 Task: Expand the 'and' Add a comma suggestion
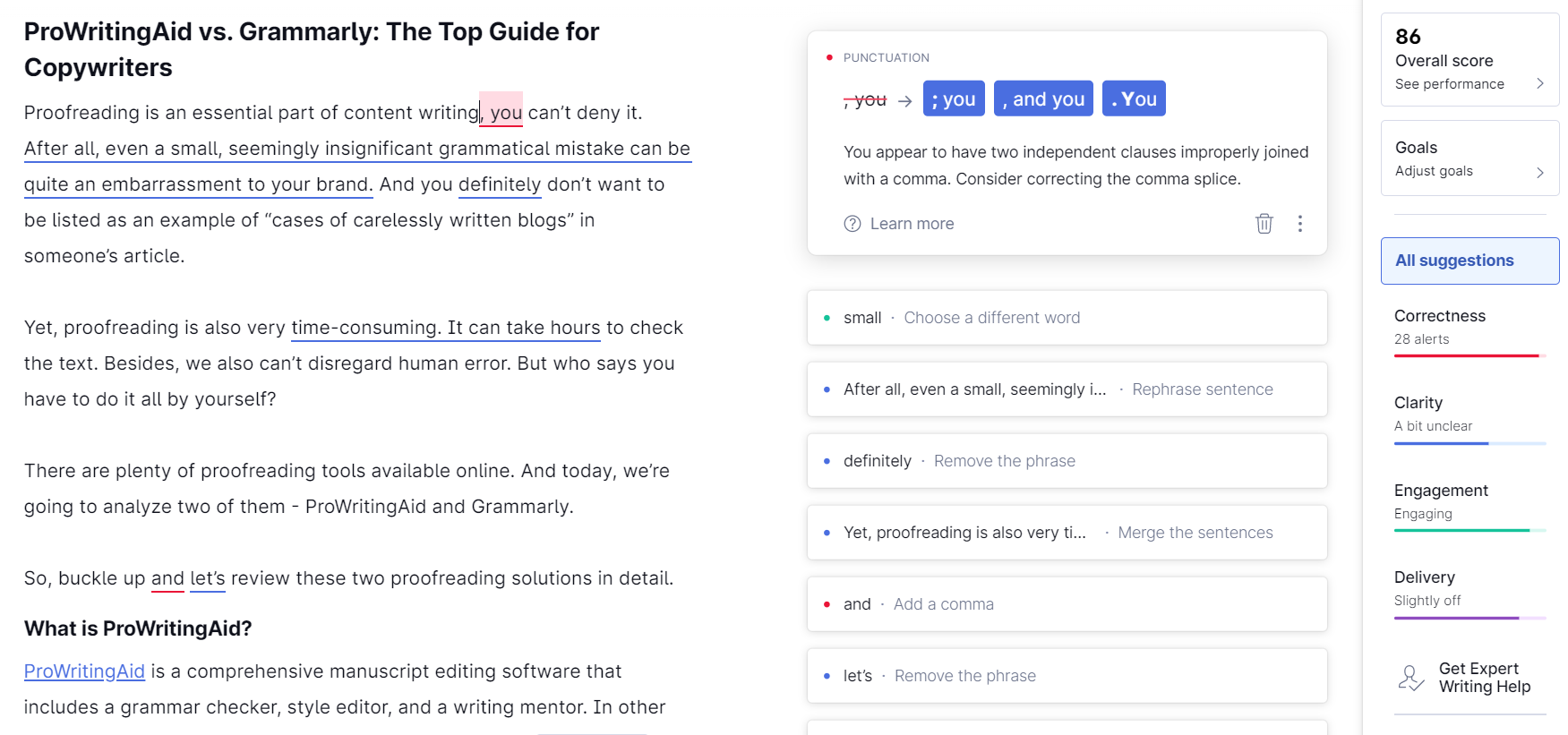click(x=1067, y=604)
